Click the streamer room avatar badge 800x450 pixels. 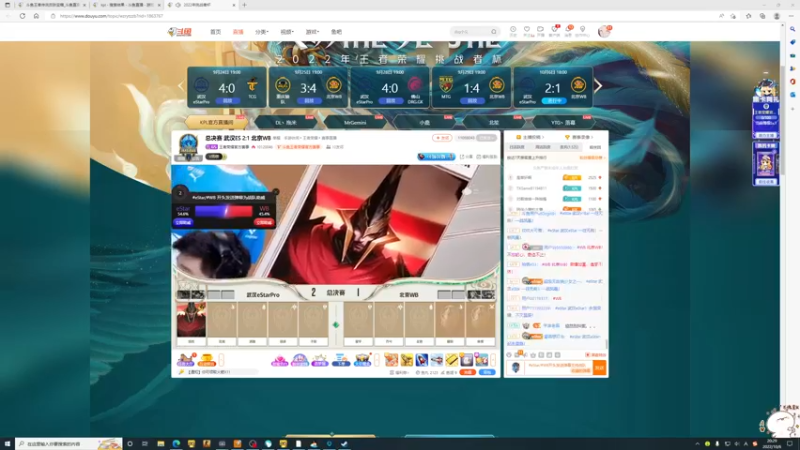coord(188,147)
